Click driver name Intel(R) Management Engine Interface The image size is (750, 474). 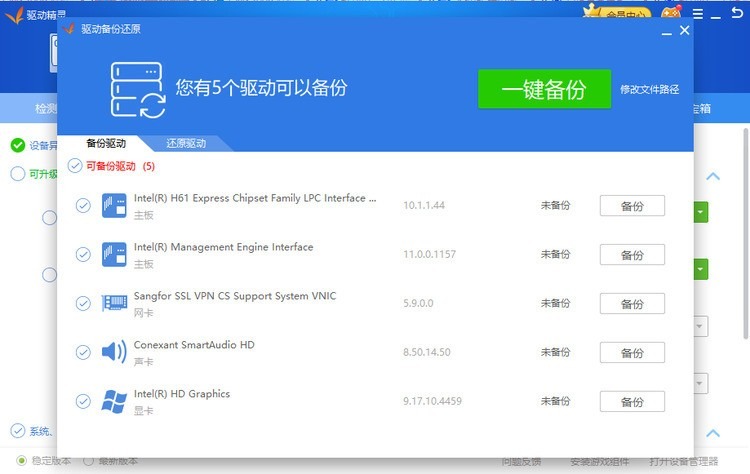click(x=223, y=247)
